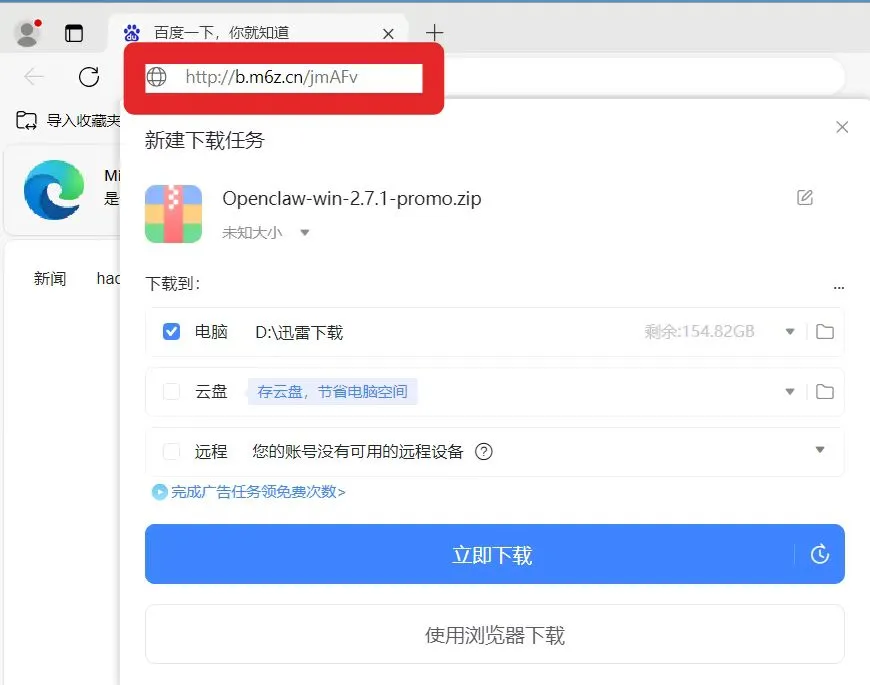
Task: Expand the 远程 device dropdown
Action: coord(820,450)
